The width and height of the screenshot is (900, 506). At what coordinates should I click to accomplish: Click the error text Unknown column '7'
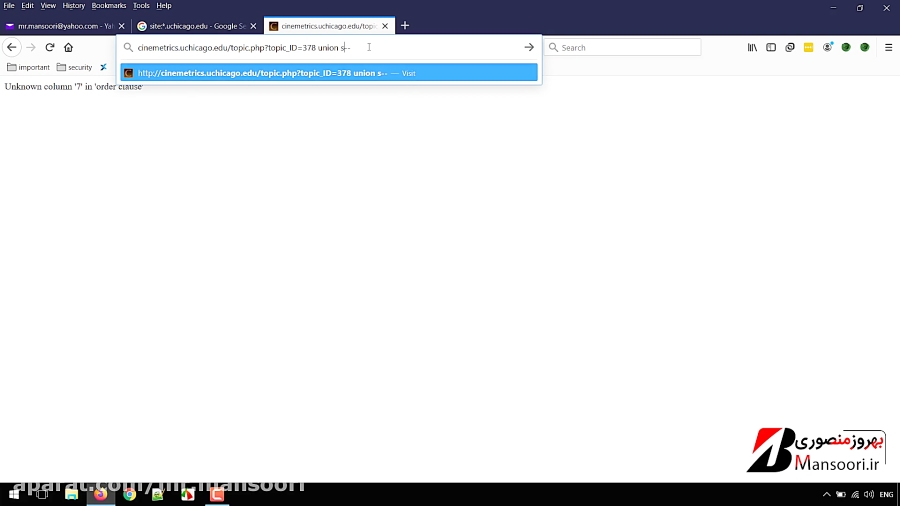pos(73,87)
